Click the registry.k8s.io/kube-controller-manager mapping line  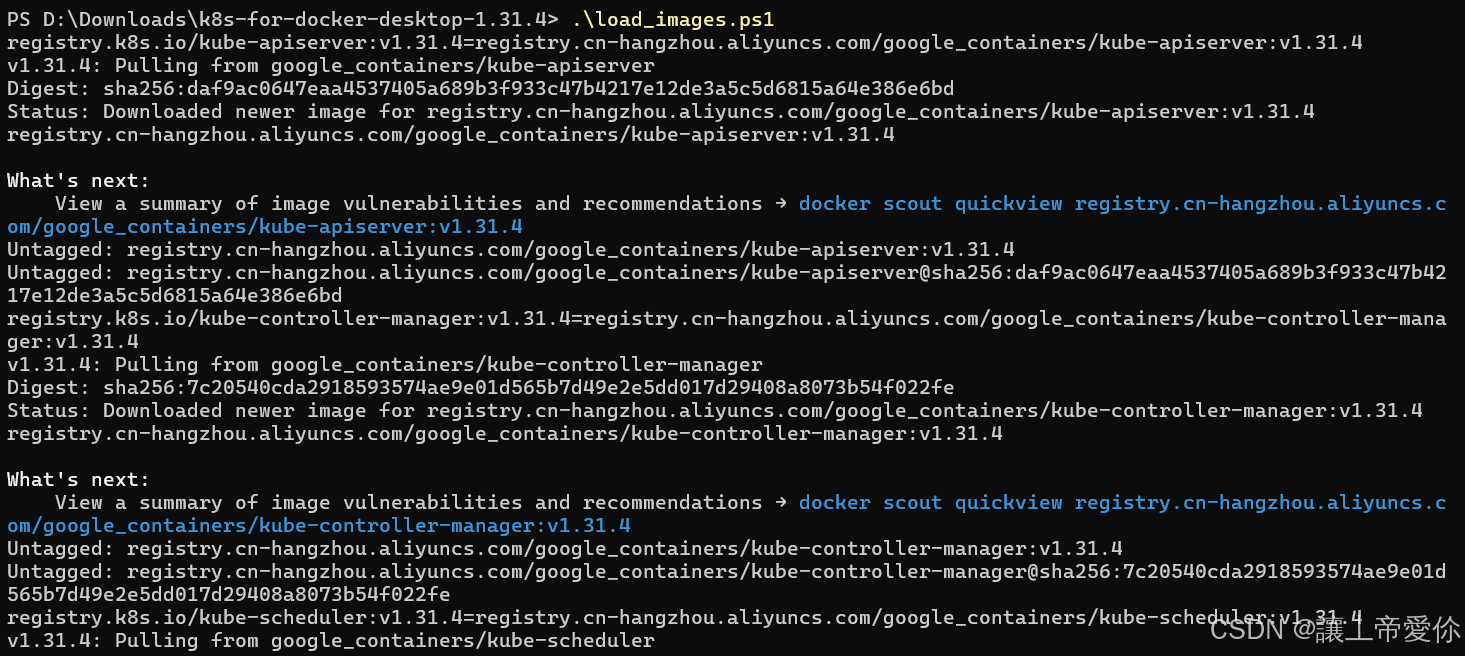point(726,318)
